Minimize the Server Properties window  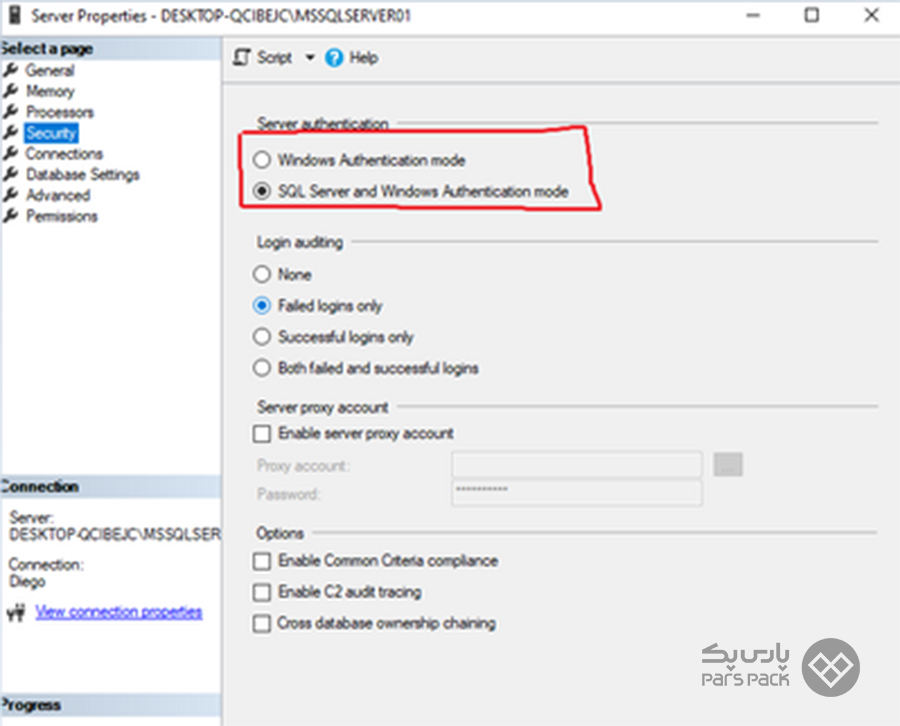point(752,15)
